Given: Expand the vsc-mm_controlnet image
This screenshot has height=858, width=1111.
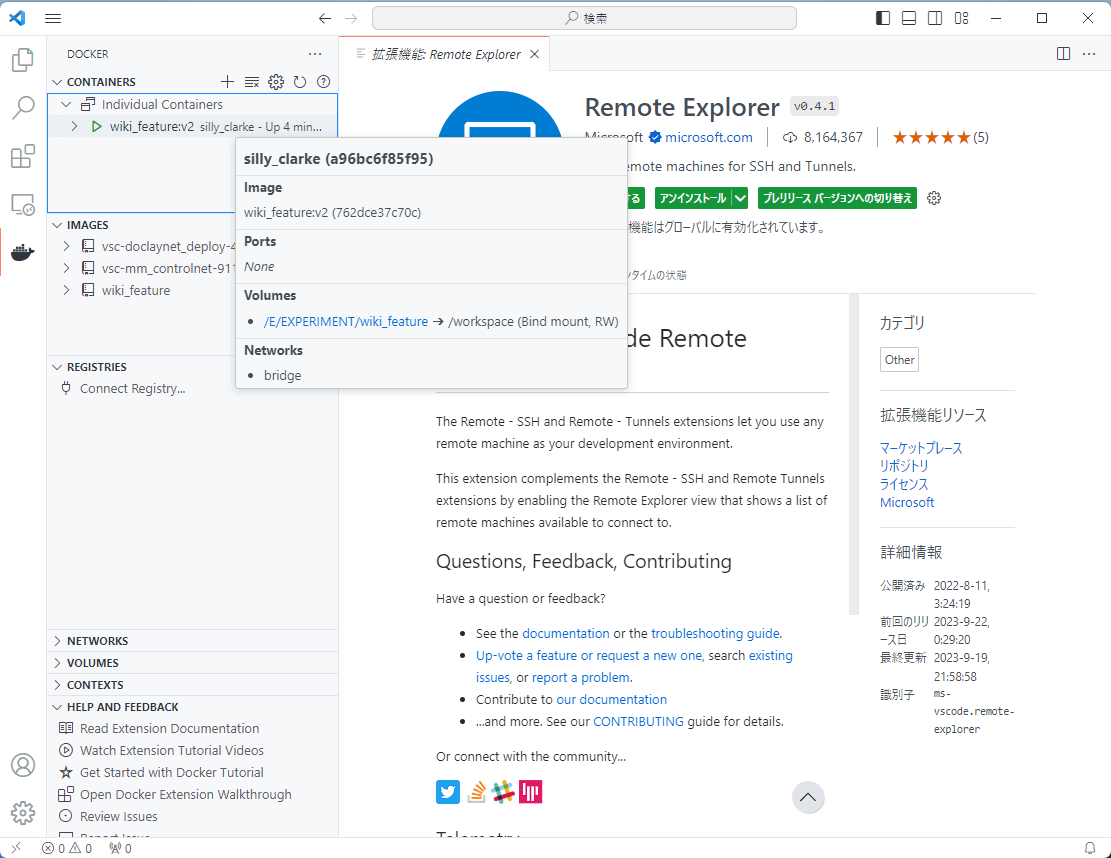Looking at the screenshot, I should (66, 269).
